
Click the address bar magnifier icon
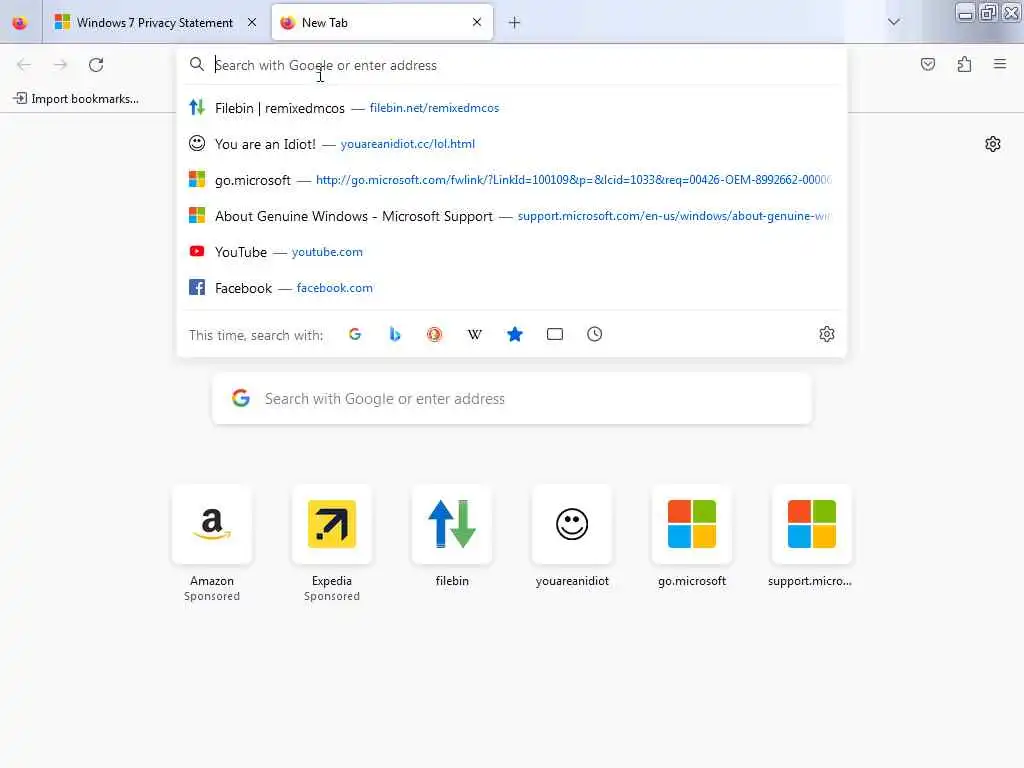click(197, 64)
